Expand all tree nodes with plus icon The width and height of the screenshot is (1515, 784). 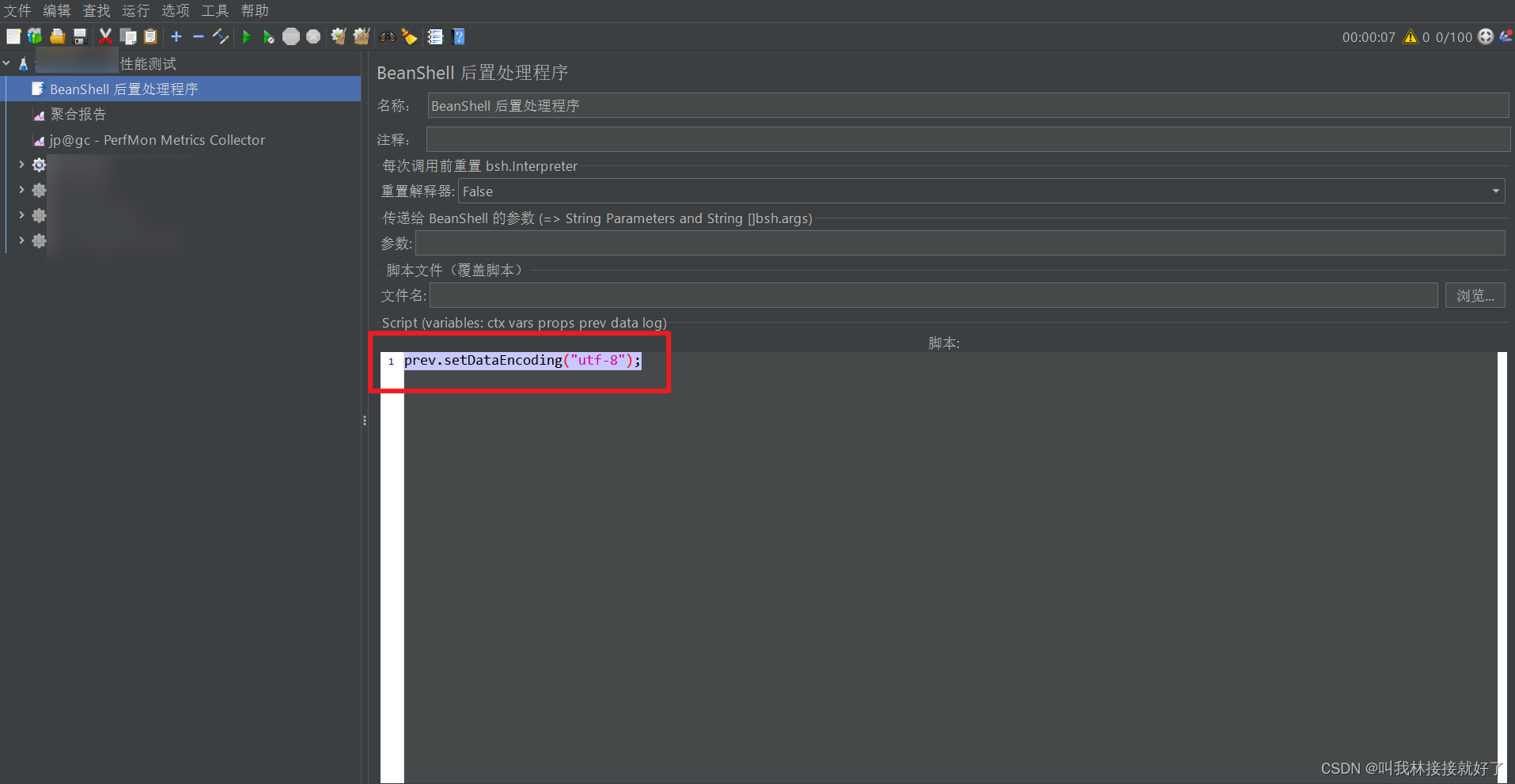click(x=176, y=36)
